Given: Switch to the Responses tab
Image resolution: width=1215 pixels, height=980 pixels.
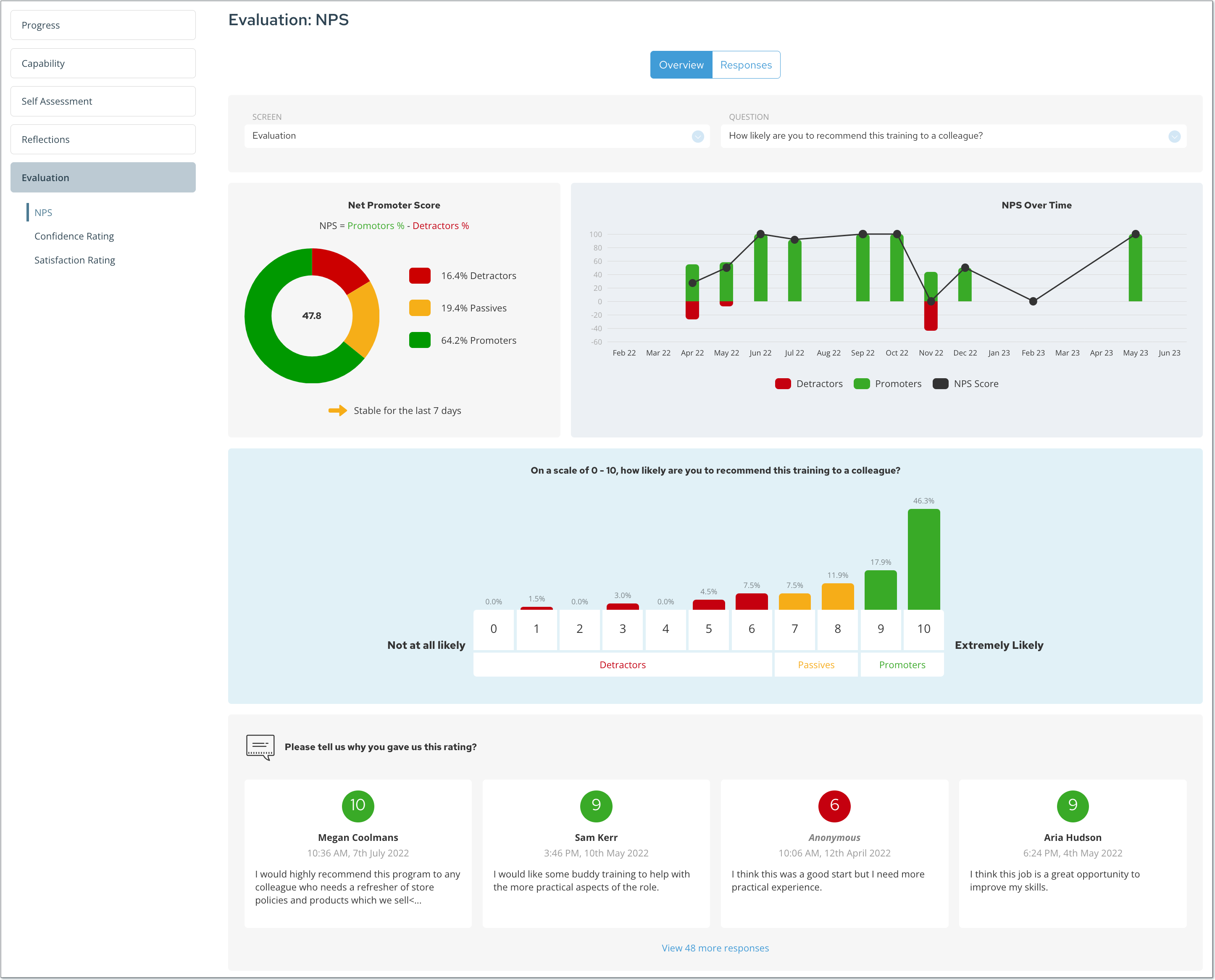Looking at the screenshot, I should pos(745,65).
